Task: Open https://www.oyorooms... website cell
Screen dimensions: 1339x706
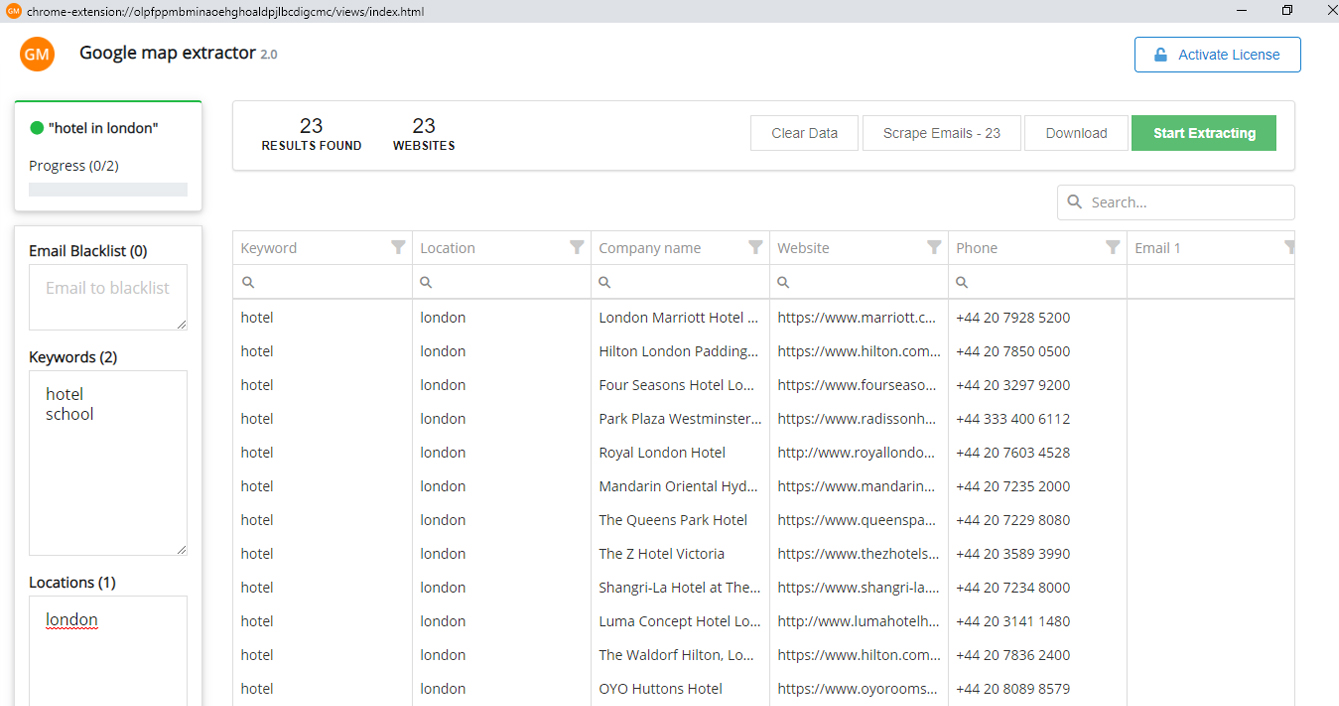Action: click(x=859, y=689)
